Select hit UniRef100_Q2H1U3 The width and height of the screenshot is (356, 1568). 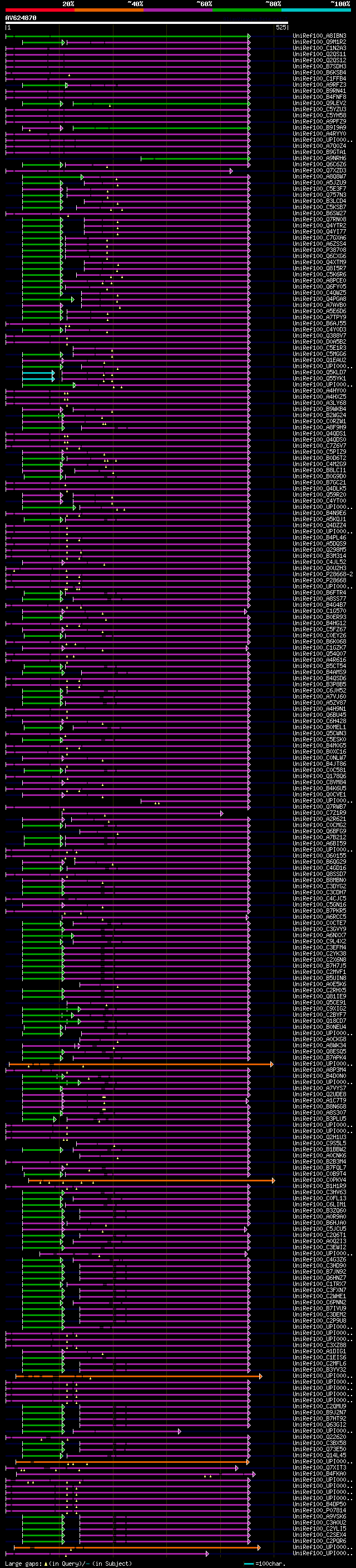tap(319, 1137)
